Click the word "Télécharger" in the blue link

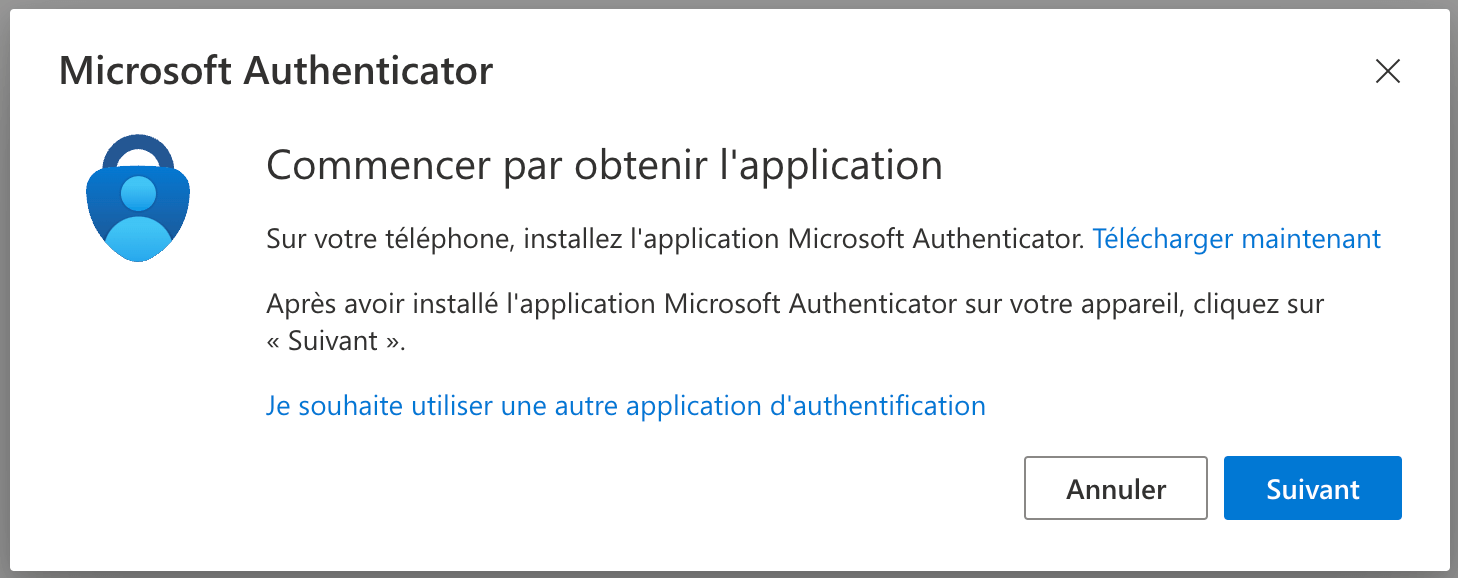tap(1162, 239)
